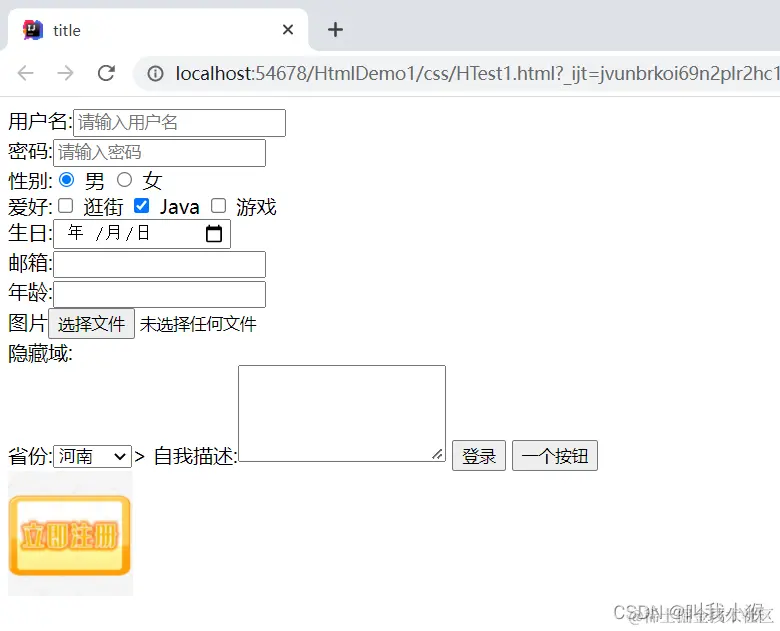
Task: Click the 立即注册 image button
Action: click(x=70, y=535)
